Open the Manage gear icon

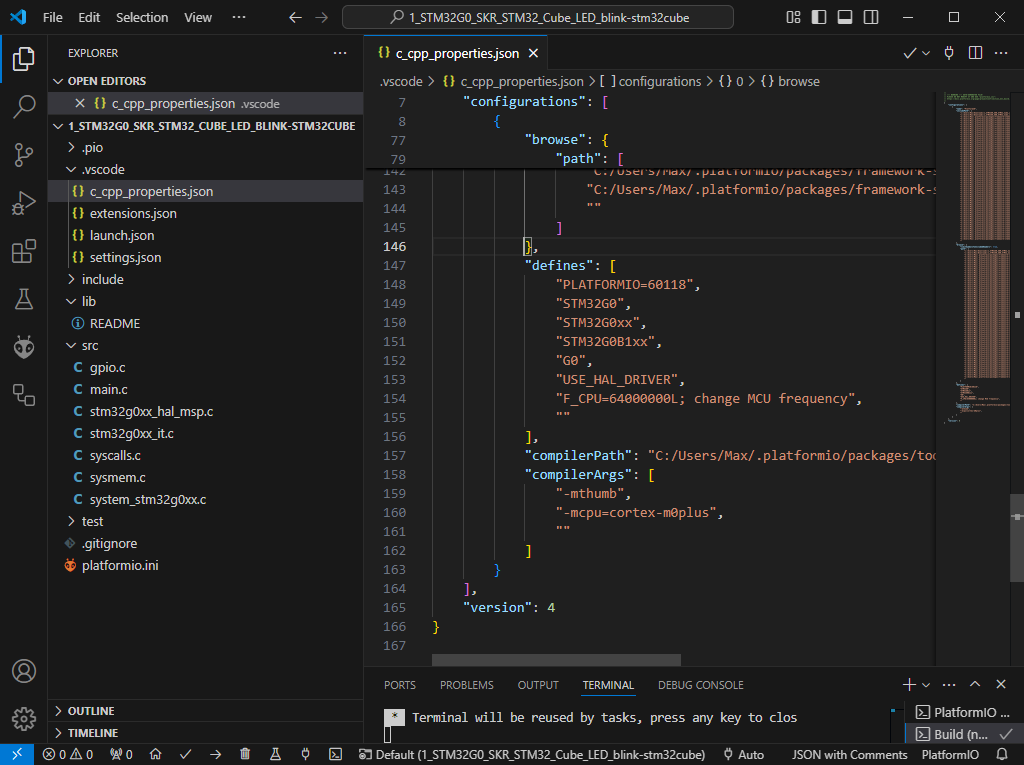coord(24,719)
